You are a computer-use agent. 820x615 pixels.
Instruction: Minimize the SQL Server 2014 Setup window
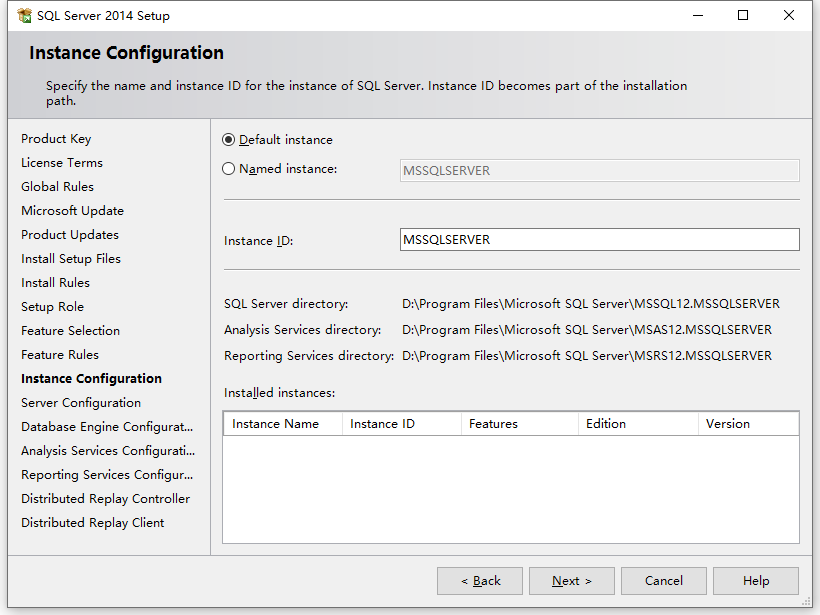point(698,16)
